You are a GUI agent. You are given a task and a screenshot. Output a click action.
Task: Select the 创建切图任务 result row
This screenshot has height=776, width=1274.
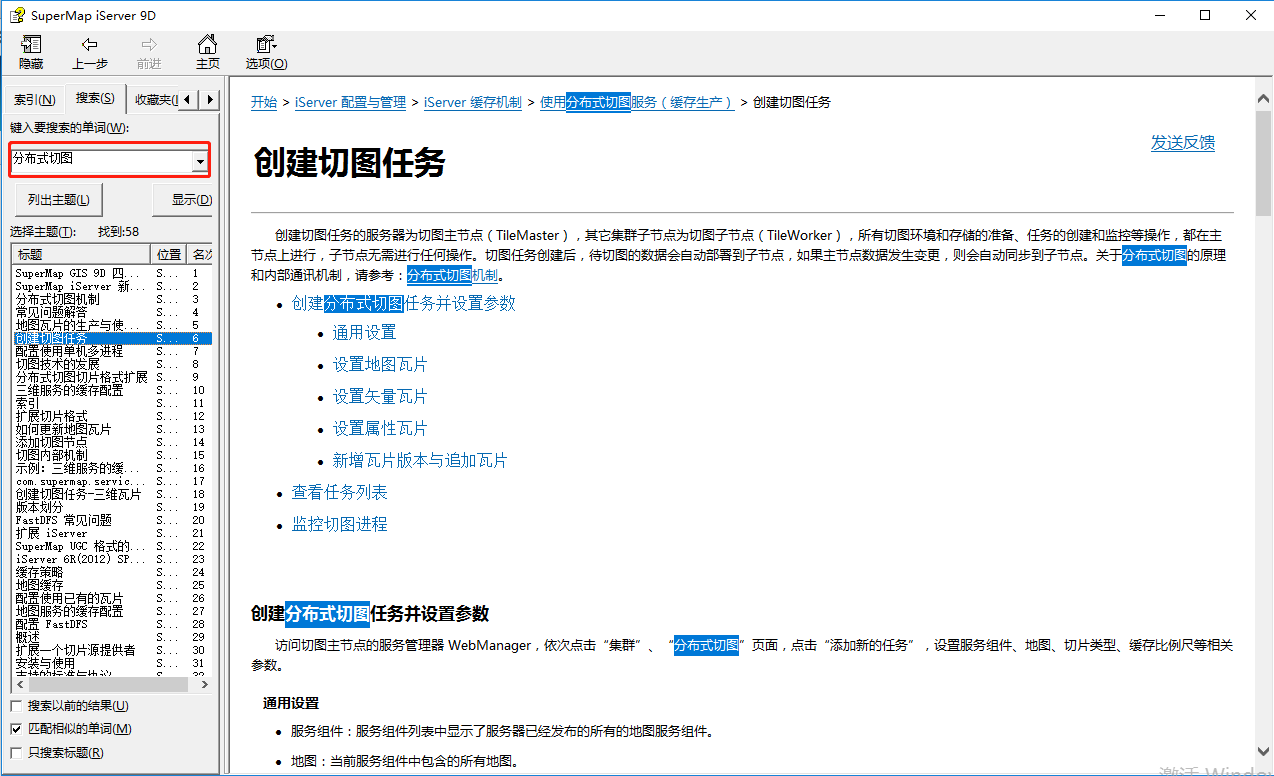pyautogui.click(x=112, y=338)
